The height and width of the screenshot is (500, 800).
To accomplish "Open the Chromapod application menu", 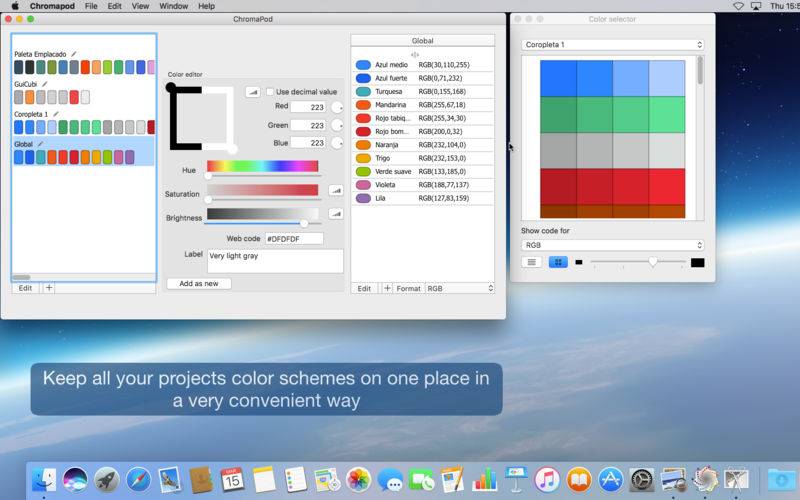I will coord(52,6).
